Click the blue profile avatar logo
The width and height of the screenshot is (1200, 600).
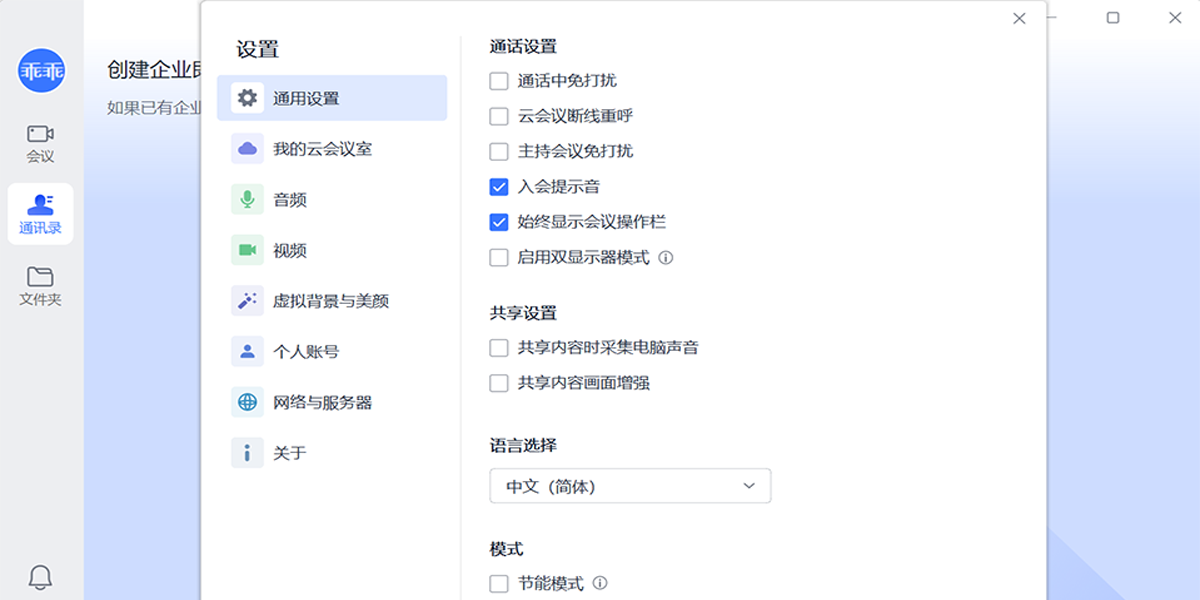click(41, 71)
